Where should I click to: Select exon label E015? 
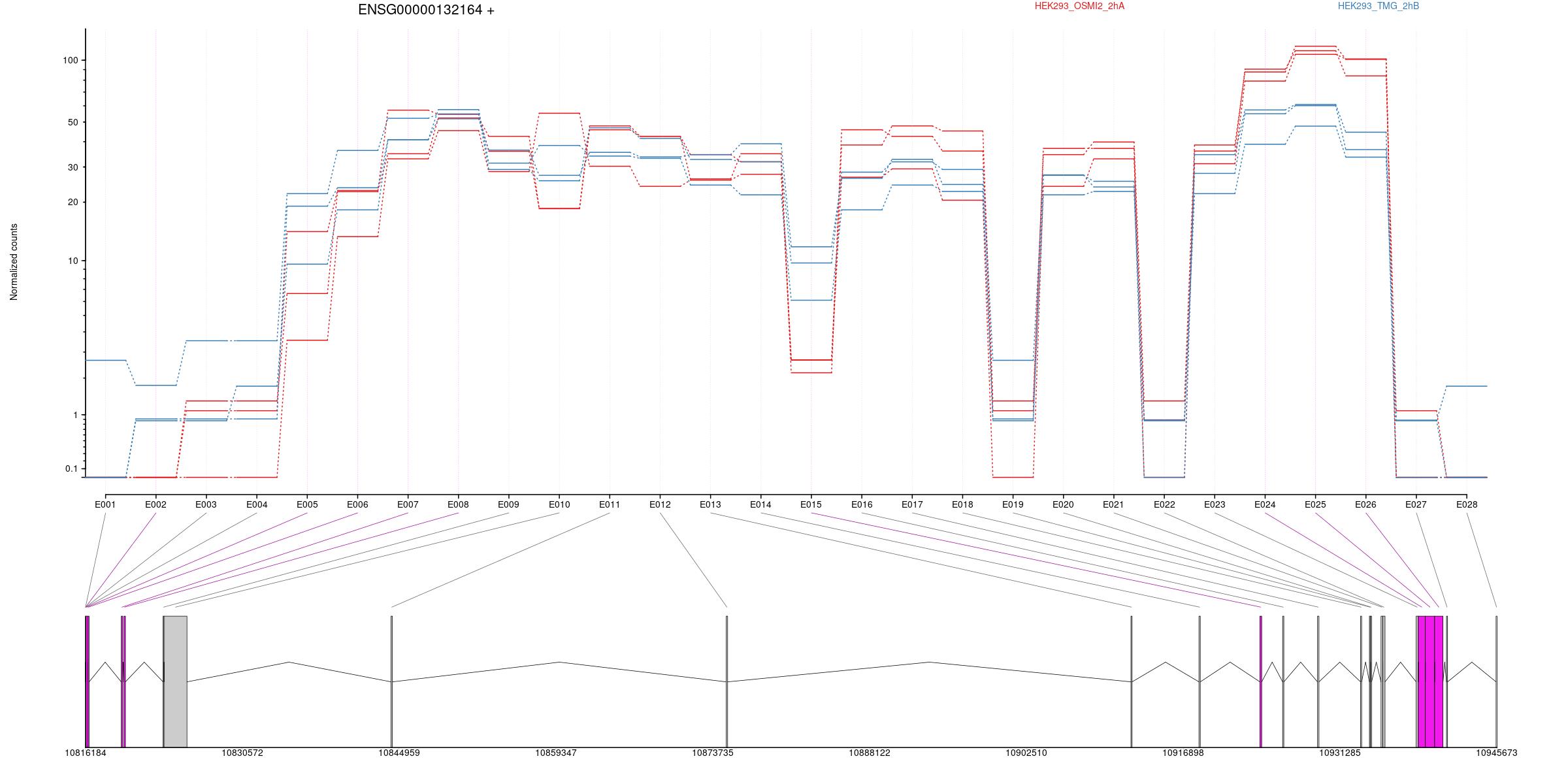[x=811, y=504]
